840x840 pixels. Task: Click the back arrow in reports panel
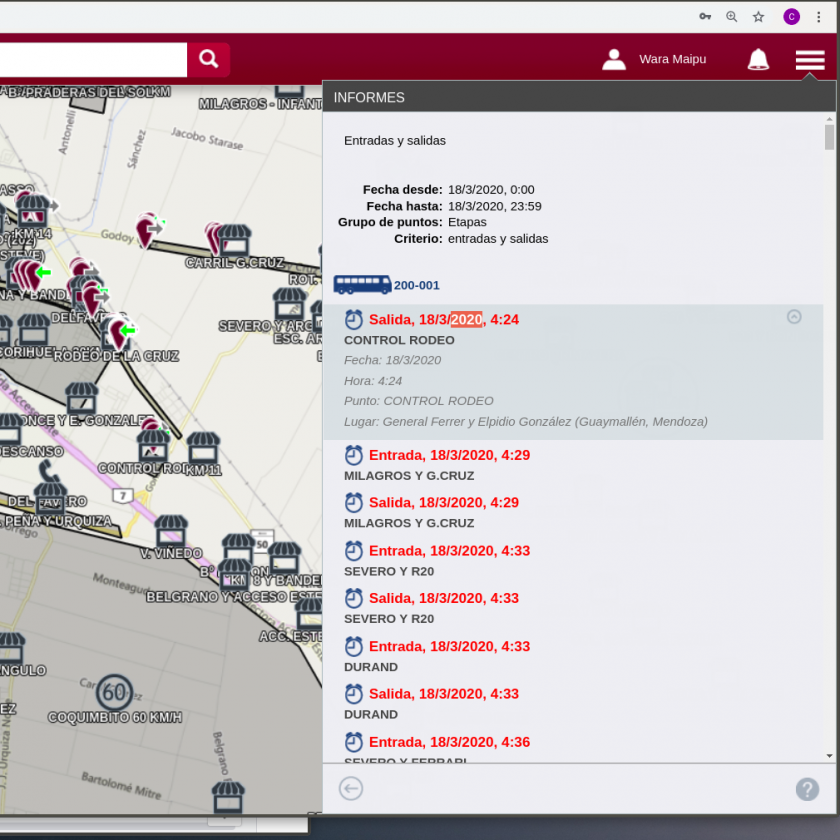(x=351, y=789)
